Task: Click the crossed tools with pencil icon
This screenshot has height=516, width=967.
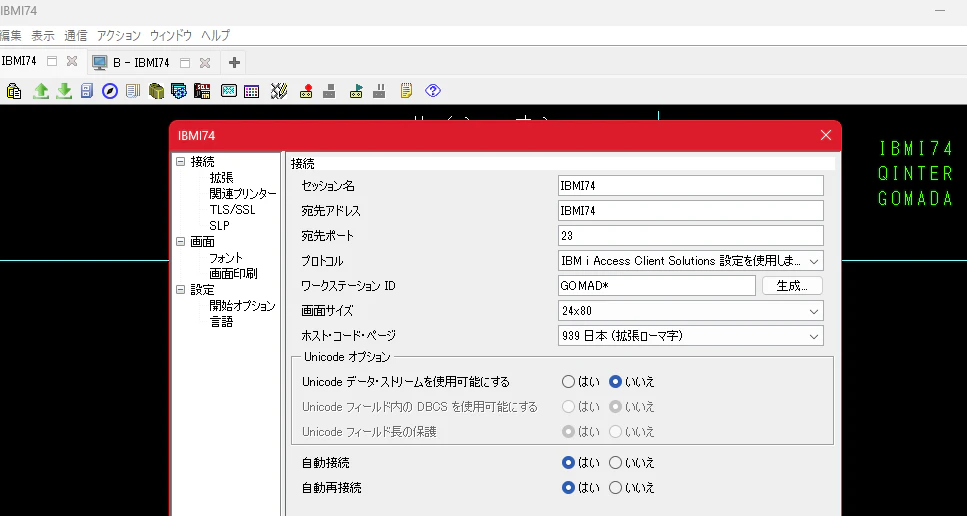Action: 279,91
